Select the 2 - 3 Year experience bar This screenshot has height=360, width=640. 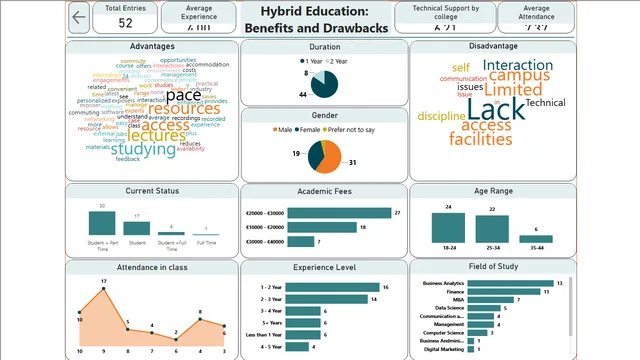pos(327,299)
